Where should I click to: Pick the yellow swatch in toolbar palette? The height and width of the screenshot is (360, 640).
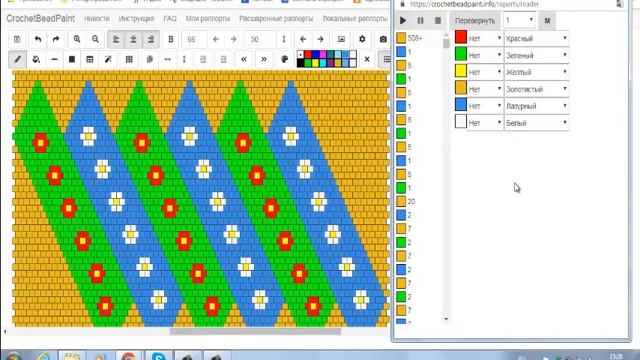(316, 63)
